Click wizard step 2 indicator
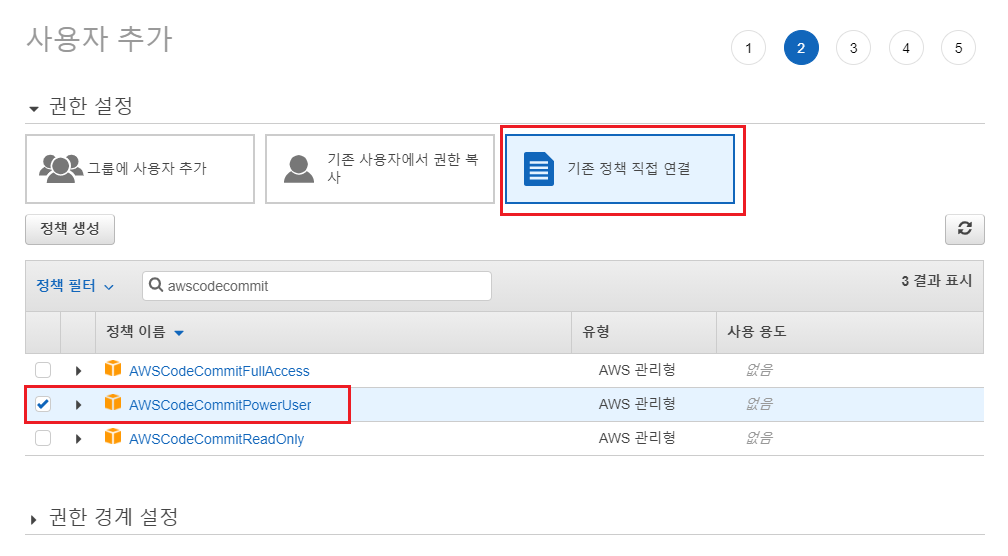This screenshot has width=1008, height=556. click(801, 48)
